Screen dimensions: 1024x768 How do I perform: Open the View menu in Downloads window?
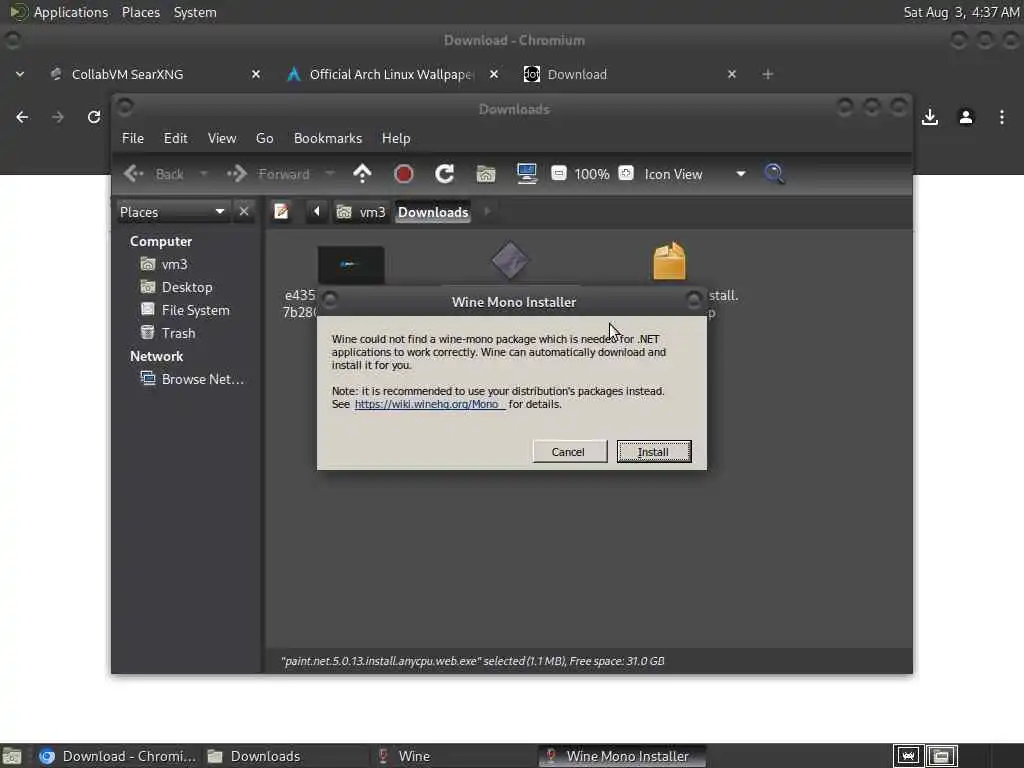pos(222,138)
